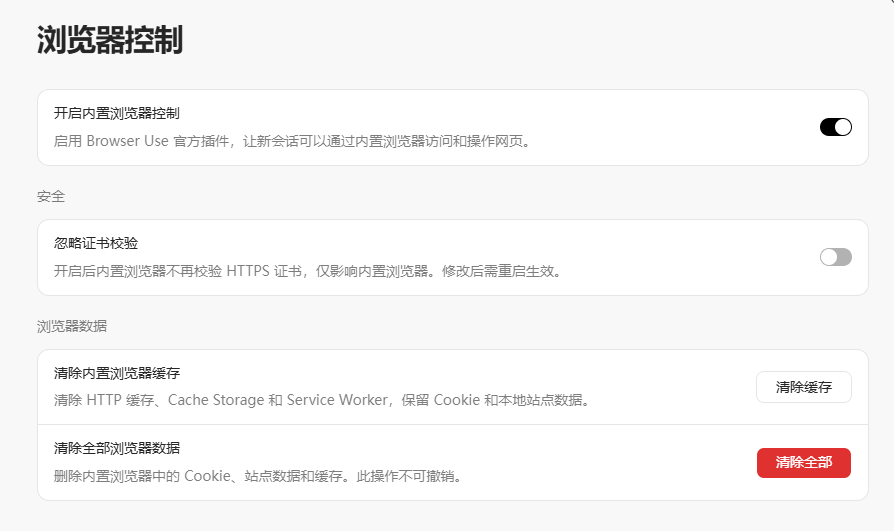Click the 清除缓存 button
The image size is (894, 531).
[804, 387]
